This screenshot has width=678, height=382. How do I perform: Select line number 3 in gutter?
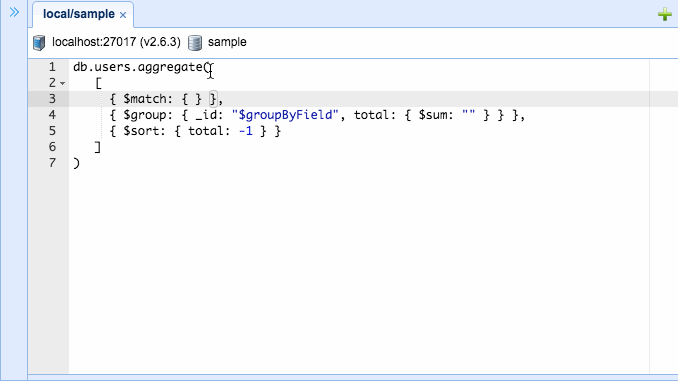(x=52, y=99)
